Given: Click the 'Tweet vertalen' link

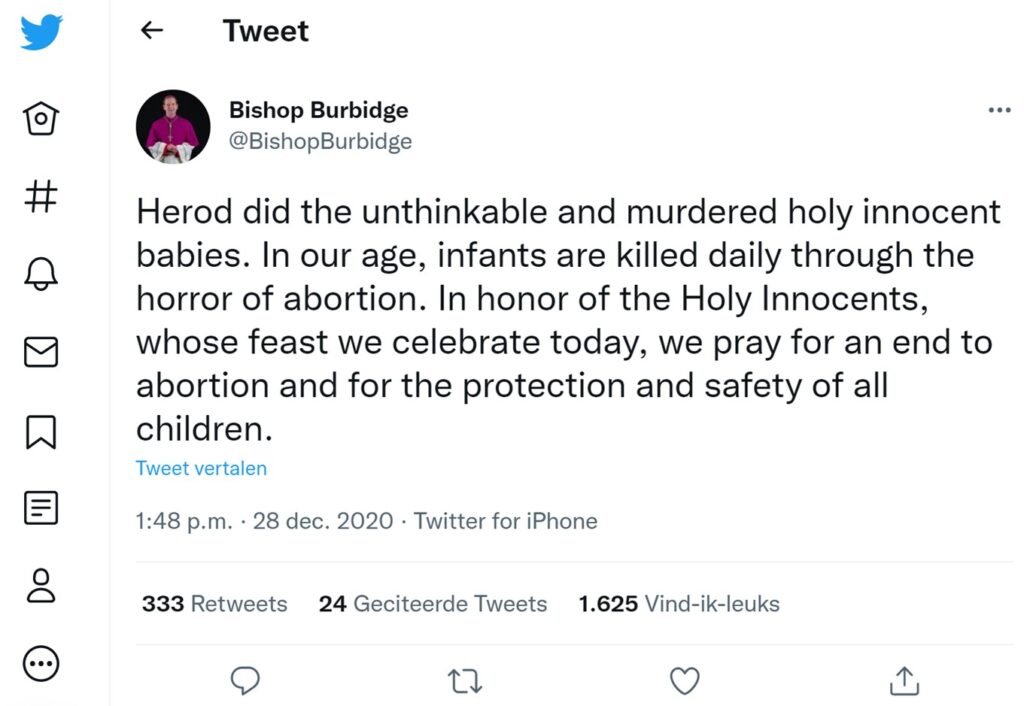Looking at the screenshot, I should tap(201, 468).
